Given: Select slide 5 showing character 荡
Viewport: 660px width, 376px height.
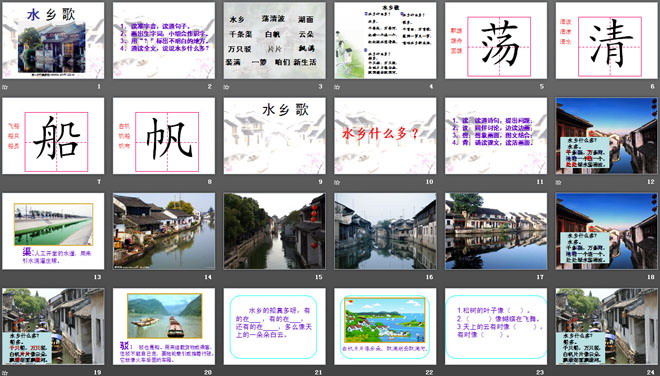Looking at the screenshot, I should coord(496,40).
